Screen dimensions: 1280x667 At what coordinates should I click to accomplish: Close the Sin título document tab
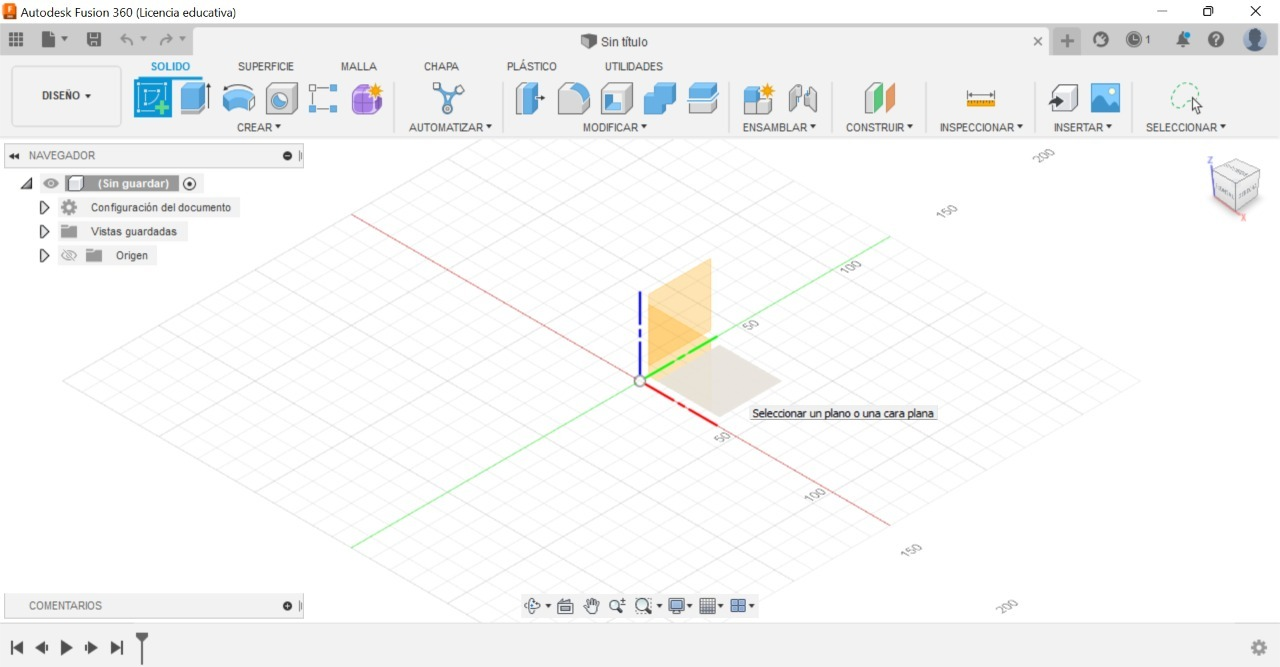(1038, 41)
